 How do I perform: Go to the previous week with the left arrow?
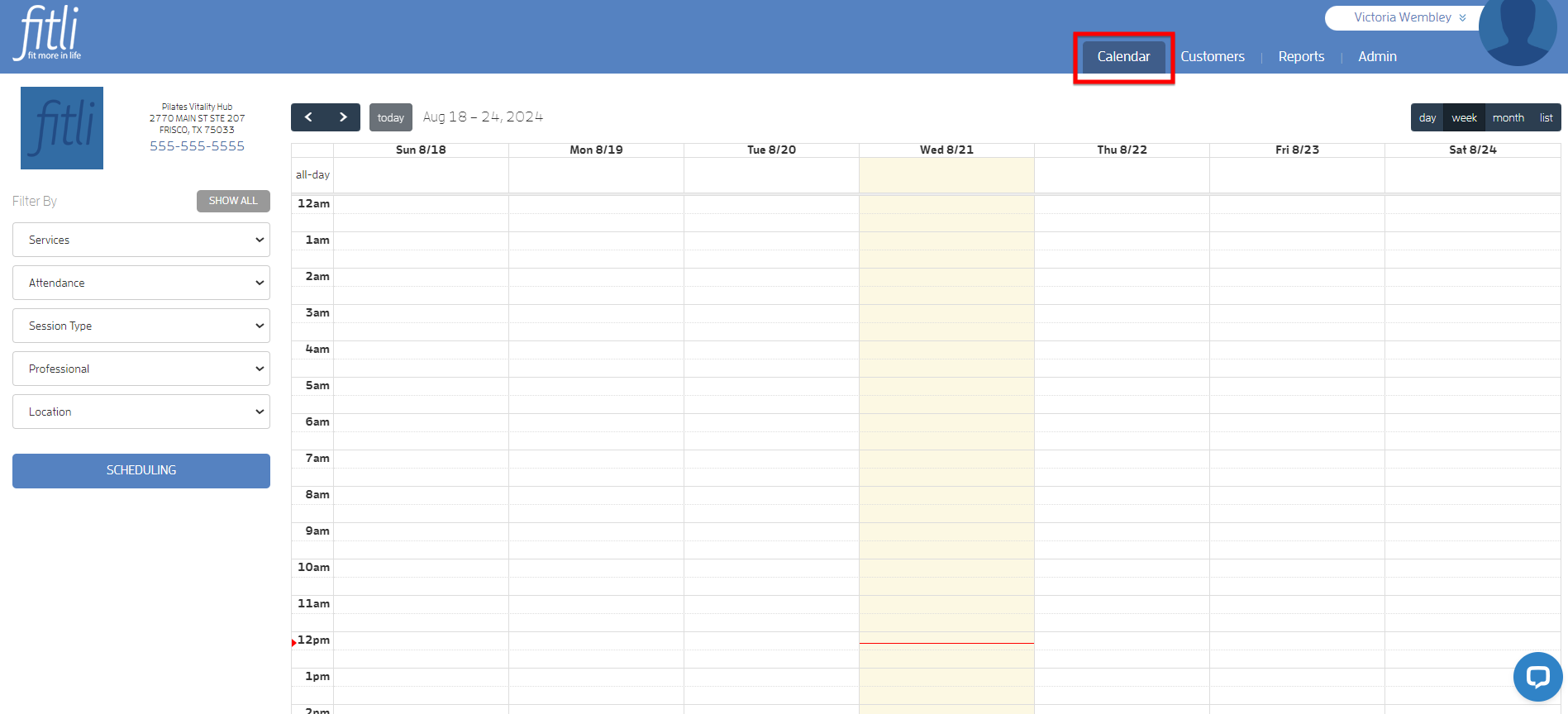tap(308, 117)
